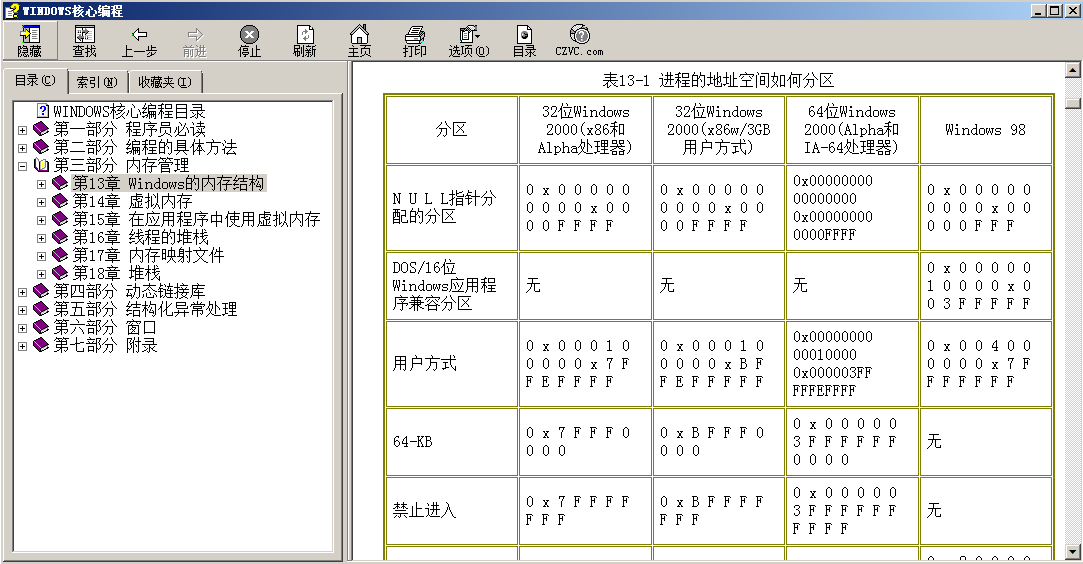Click the 64-KB row label
The width and height of the screenshot is (1083, 564).
pyautogui.click(x=412, y=441)
